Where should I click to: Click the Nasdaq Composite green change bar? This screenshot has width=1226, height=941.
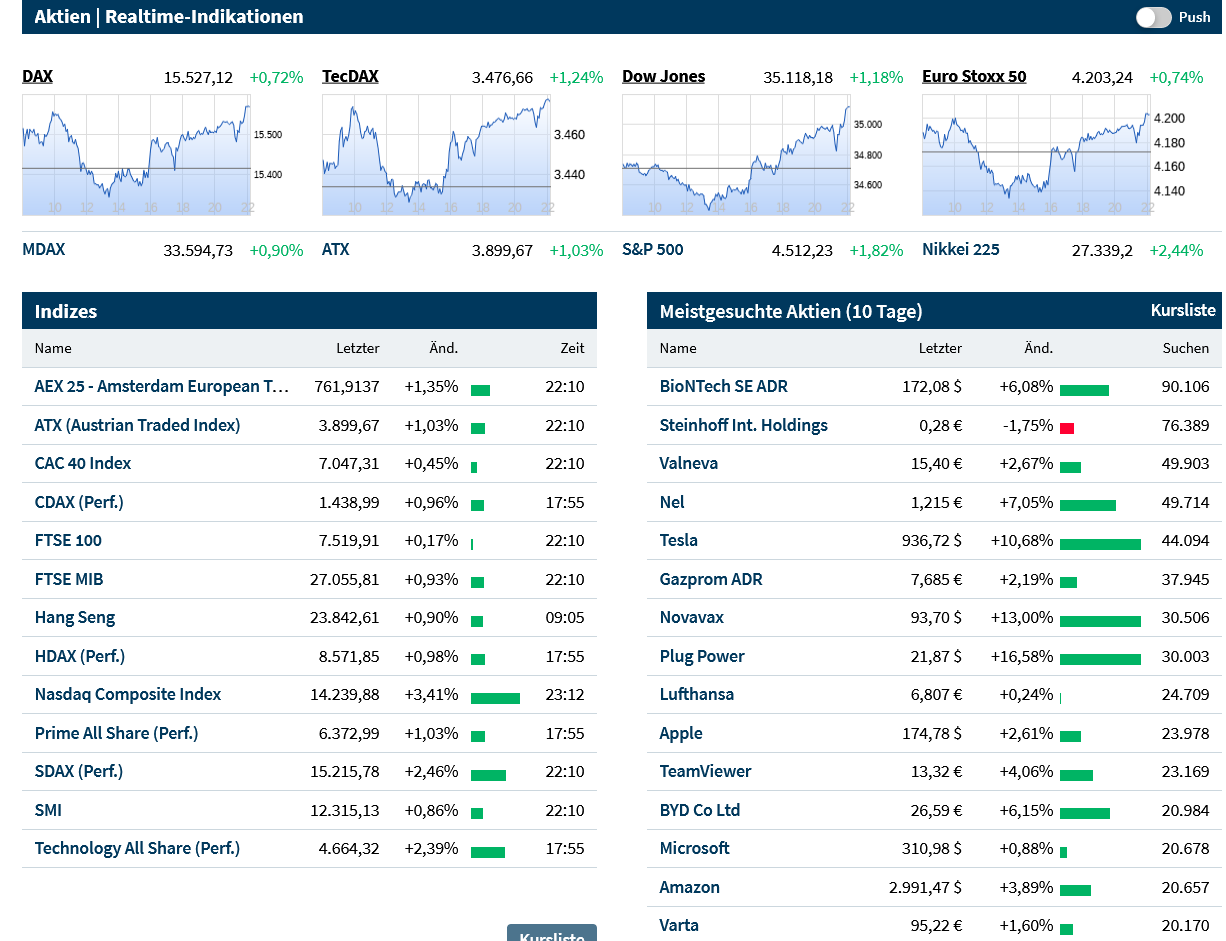click(x=495, y=698)
